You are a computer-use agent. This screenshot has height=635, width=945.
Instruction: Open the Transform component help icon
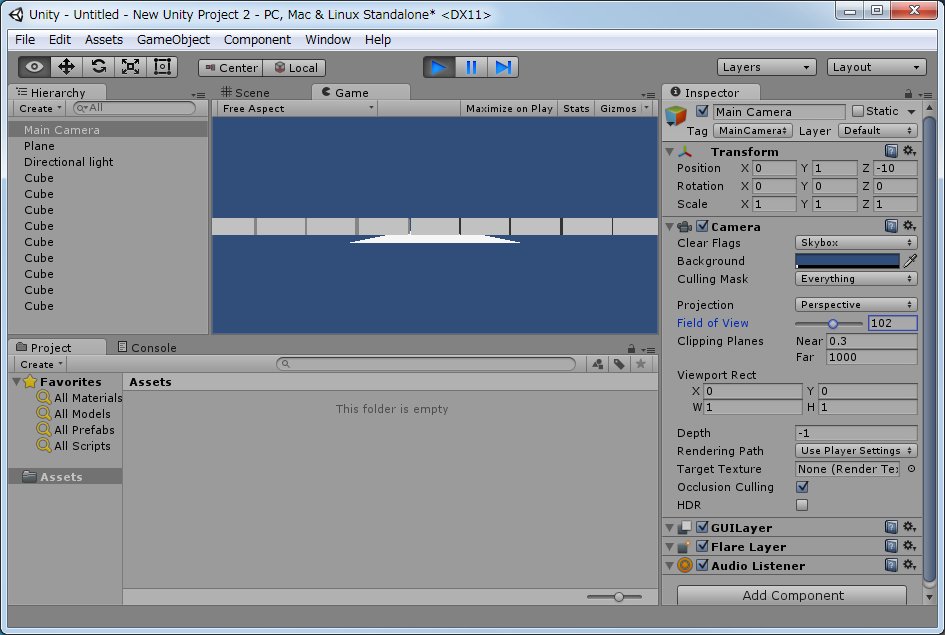[891, 151]
